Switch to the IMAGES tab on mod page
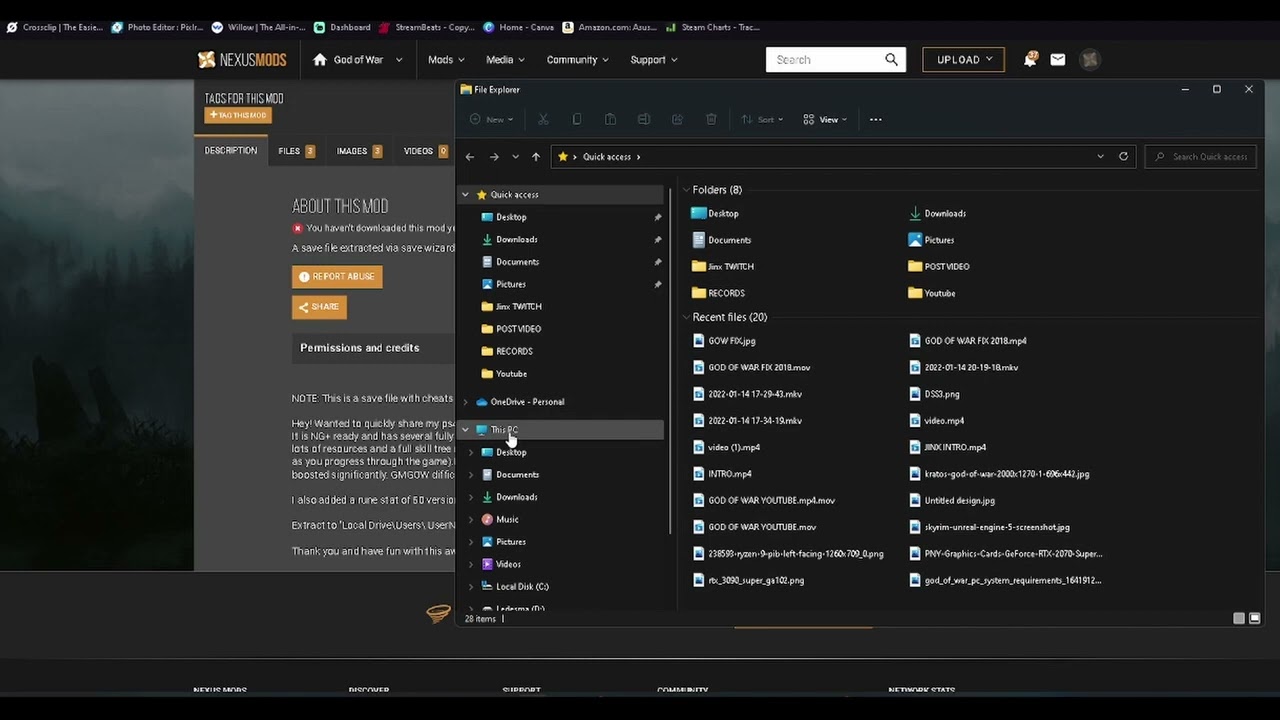This screenshot has height=720, width=1280. 359,151
